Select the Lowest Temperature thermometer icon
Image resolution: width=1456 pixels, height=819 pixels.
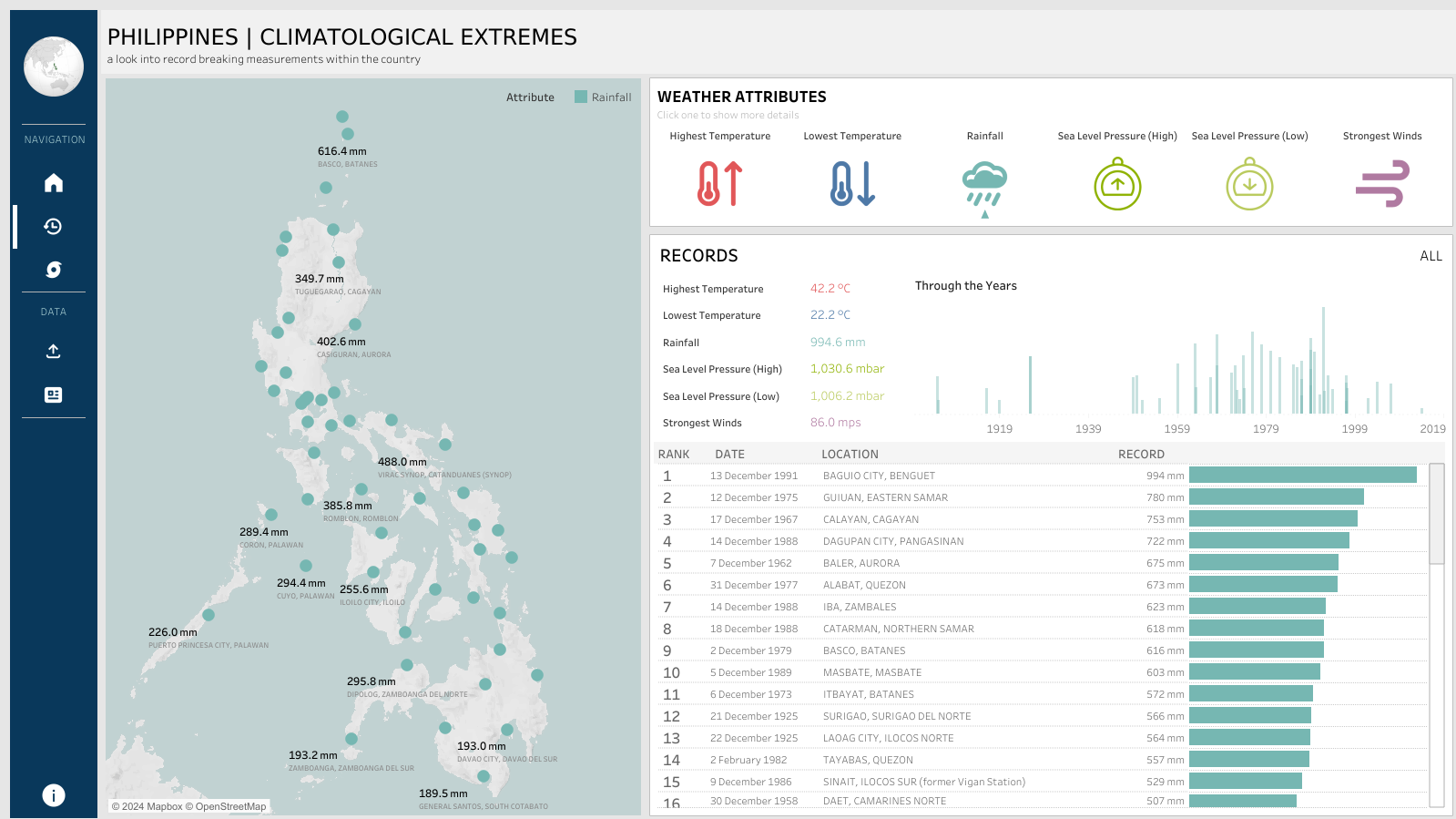click(x=852, y=184)
